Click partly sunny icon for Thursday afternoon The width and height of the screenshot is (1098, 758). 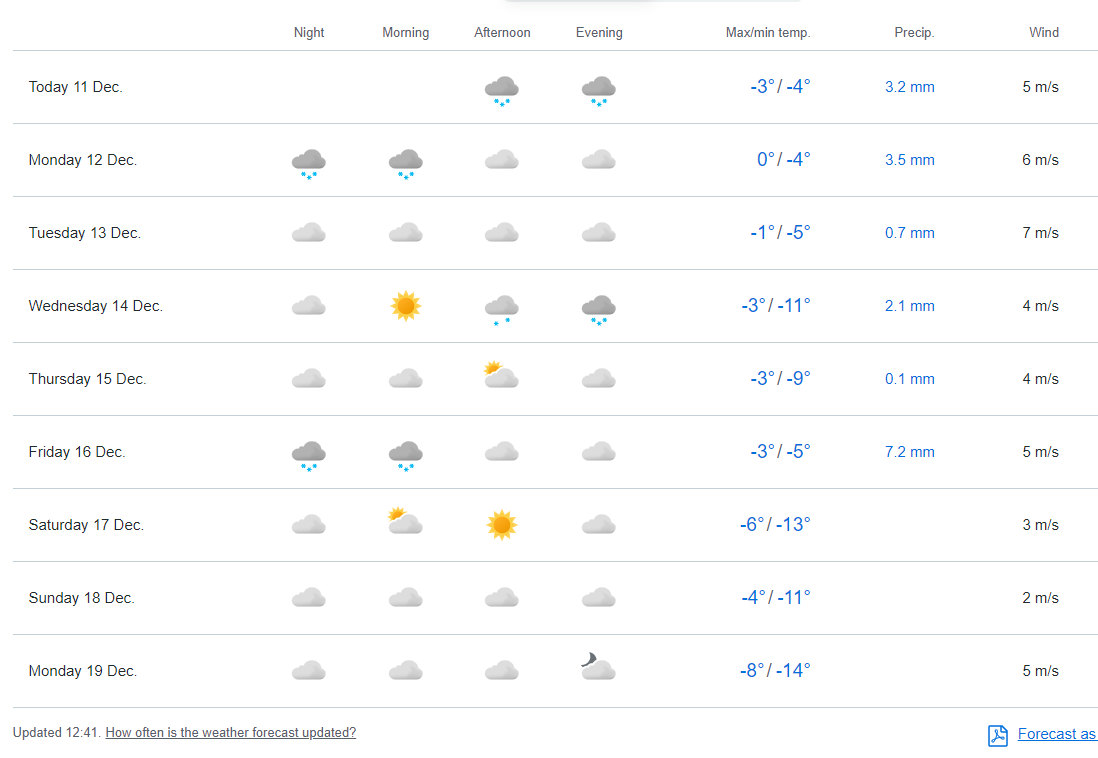[500, 376]
